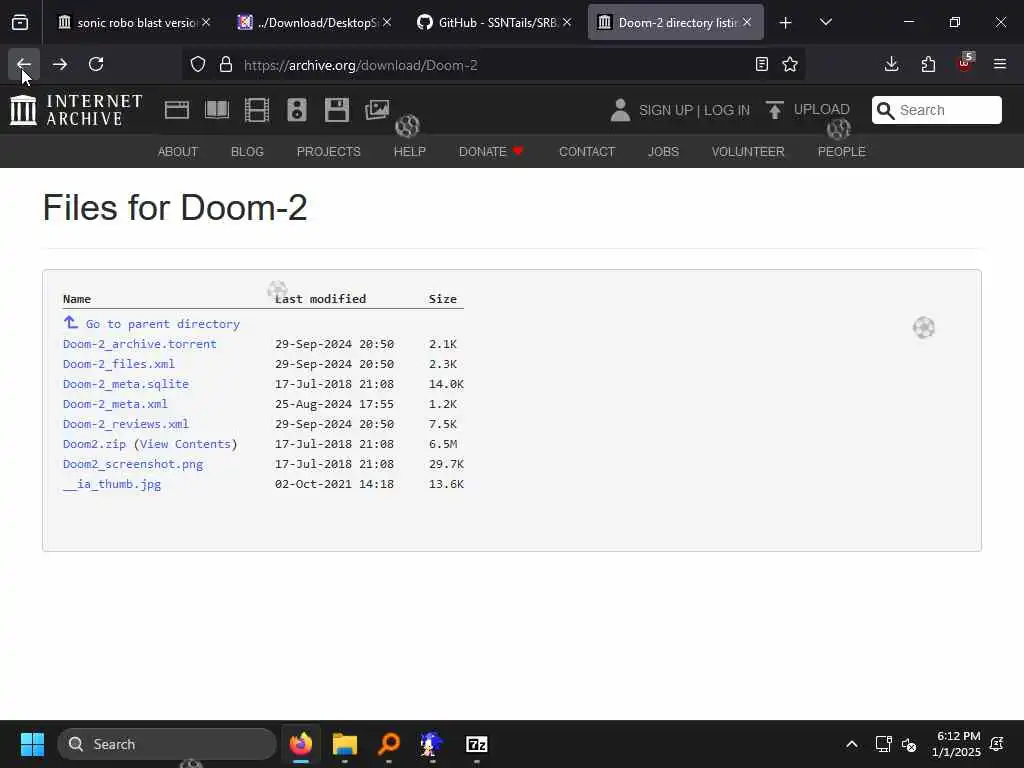
Task: Open the Audio speaker icon
Action: [x=296, y=110]
